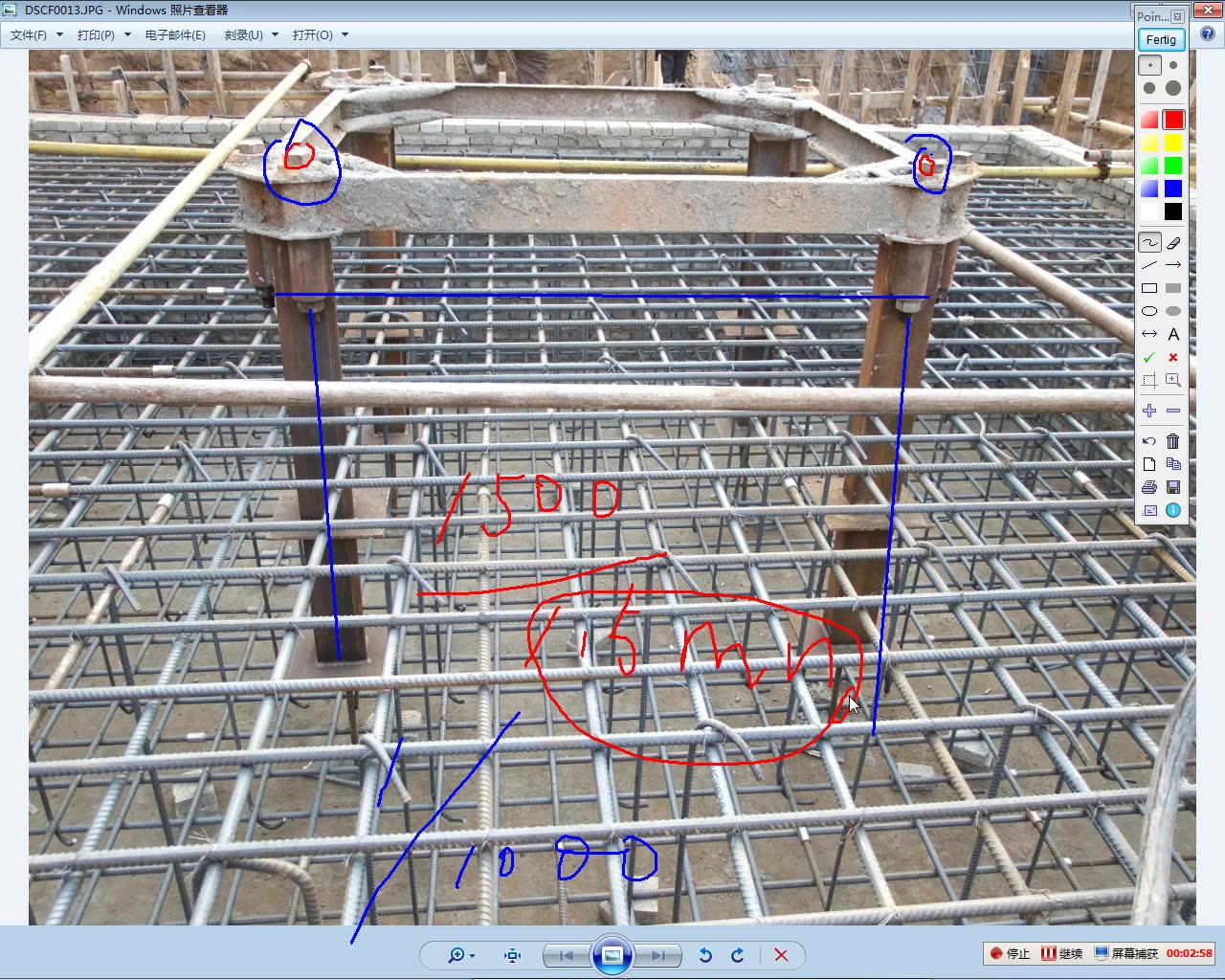Expand the dropdown arrow next to 打开(O)
Image resolution: width=1225 pixels, height=980 pixels.
345,35
